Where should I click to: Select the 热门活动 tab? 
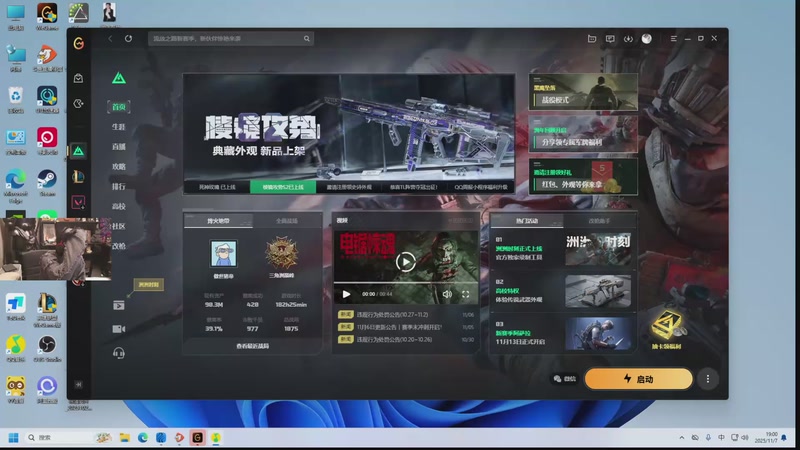tap(527, 221)
